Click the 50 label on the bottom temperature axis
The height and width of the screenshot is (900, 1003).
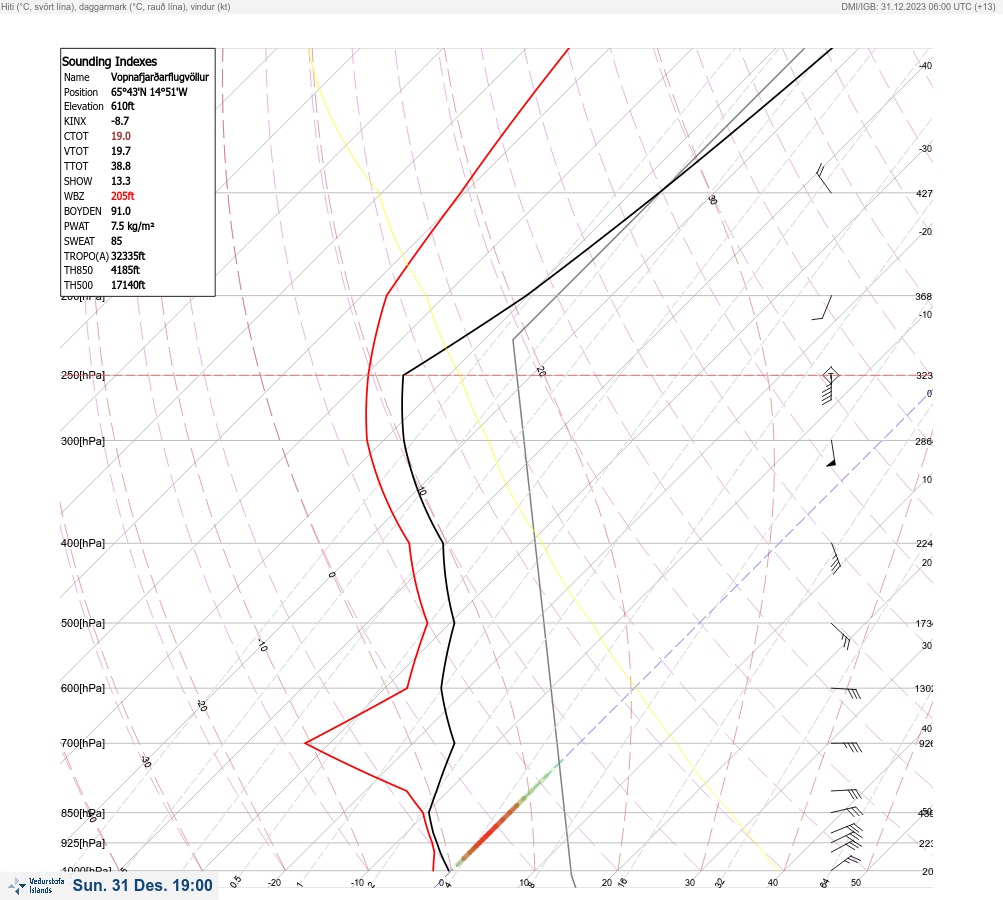point(856,883)
